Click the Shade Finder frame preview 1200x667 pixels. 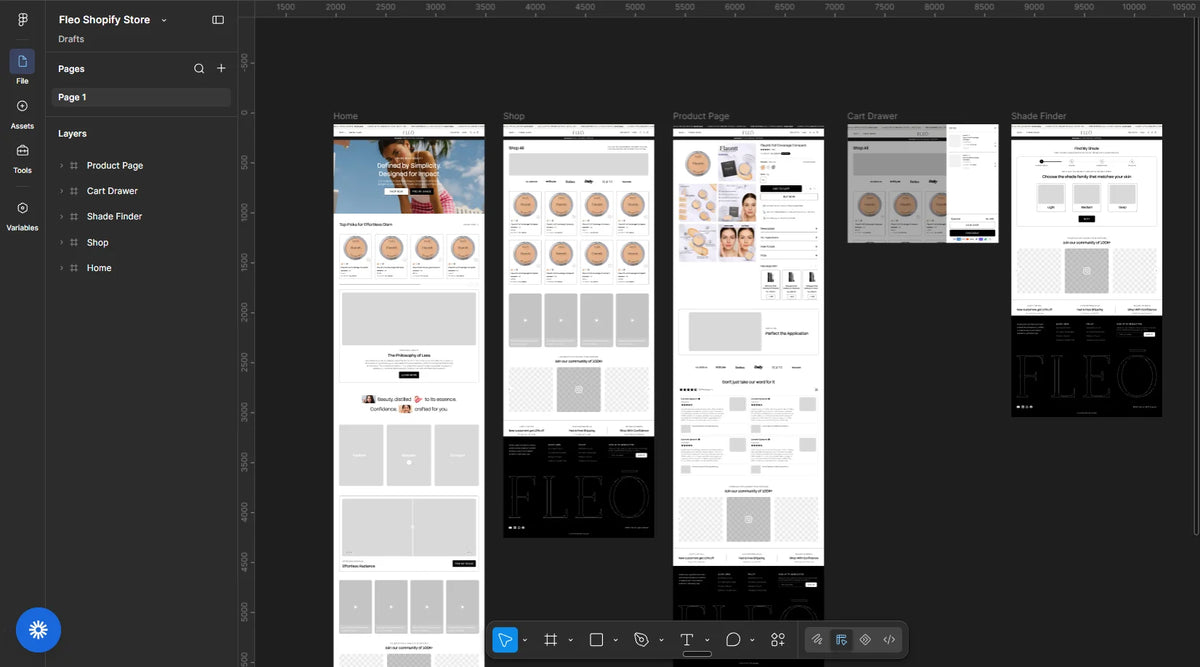[x=1086, y=270]
